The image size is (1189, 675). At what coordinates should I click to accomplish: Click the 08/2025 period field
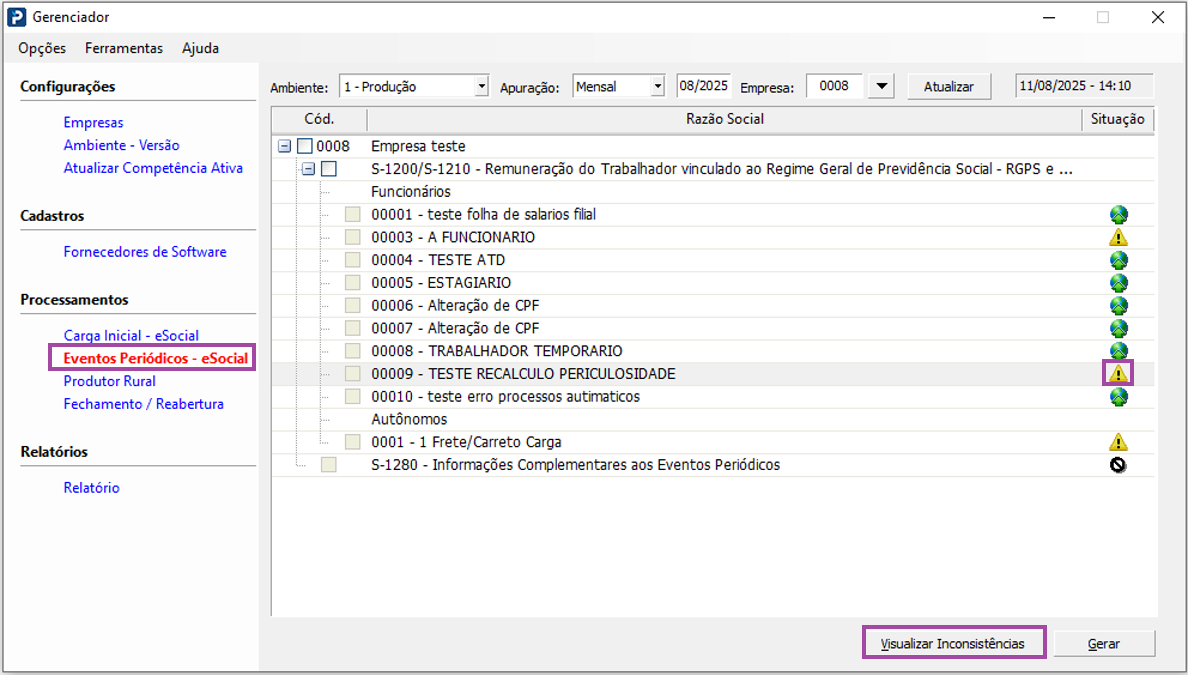click(703, 86)
